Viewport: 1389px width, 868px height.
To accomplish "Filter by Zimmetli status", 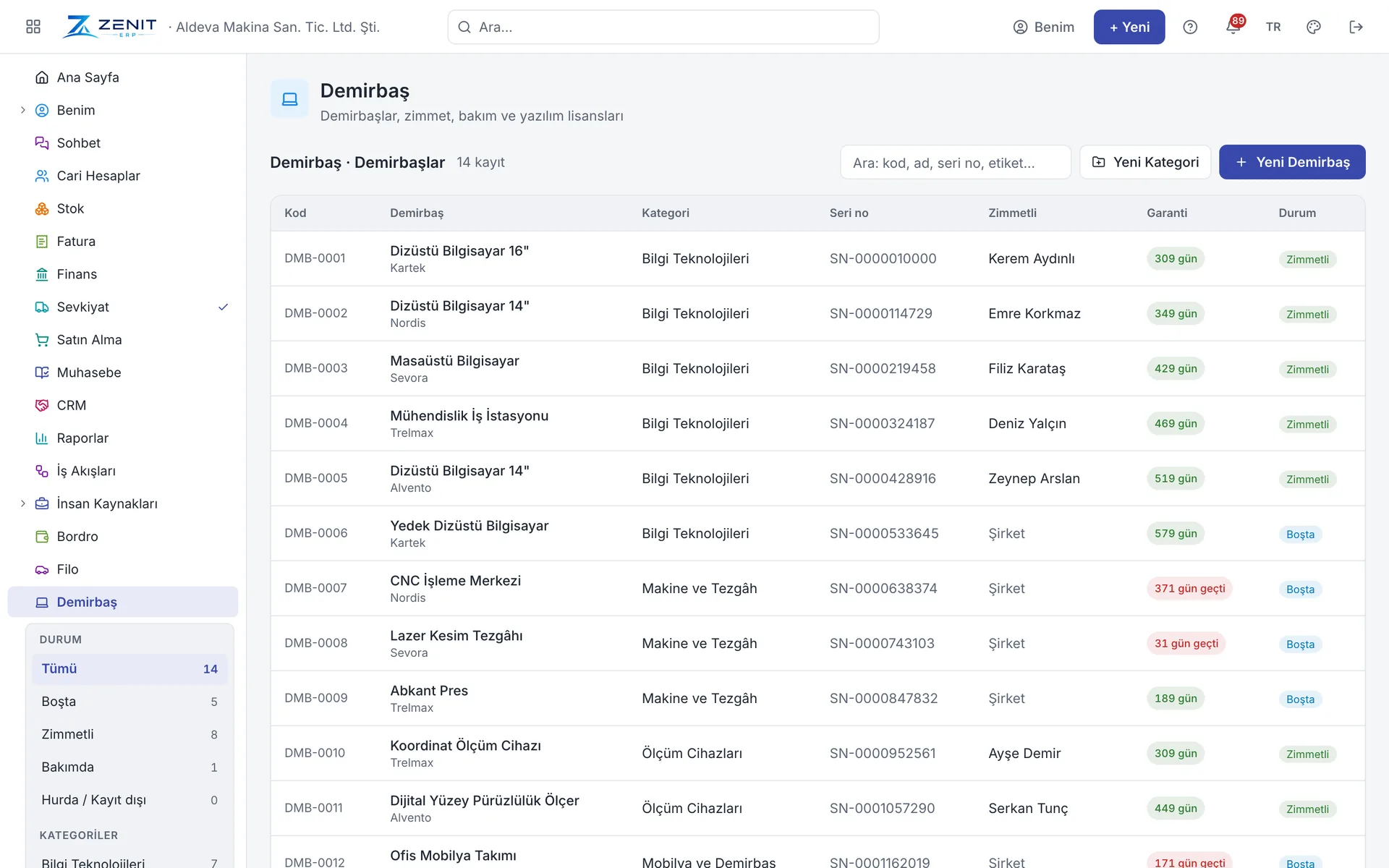I will pyautogui.click(x=129, y=734).
